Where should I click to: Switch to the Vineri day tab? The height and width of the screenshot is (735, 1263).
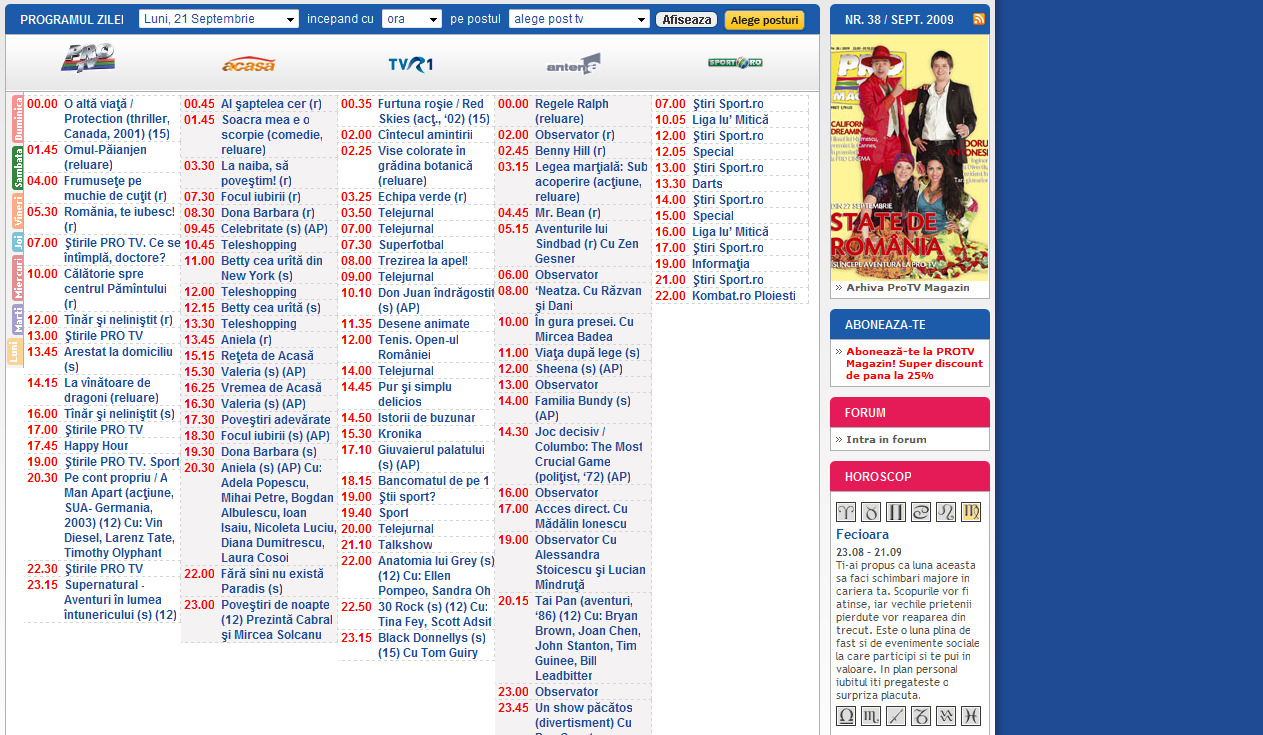(x=17, y=211)
